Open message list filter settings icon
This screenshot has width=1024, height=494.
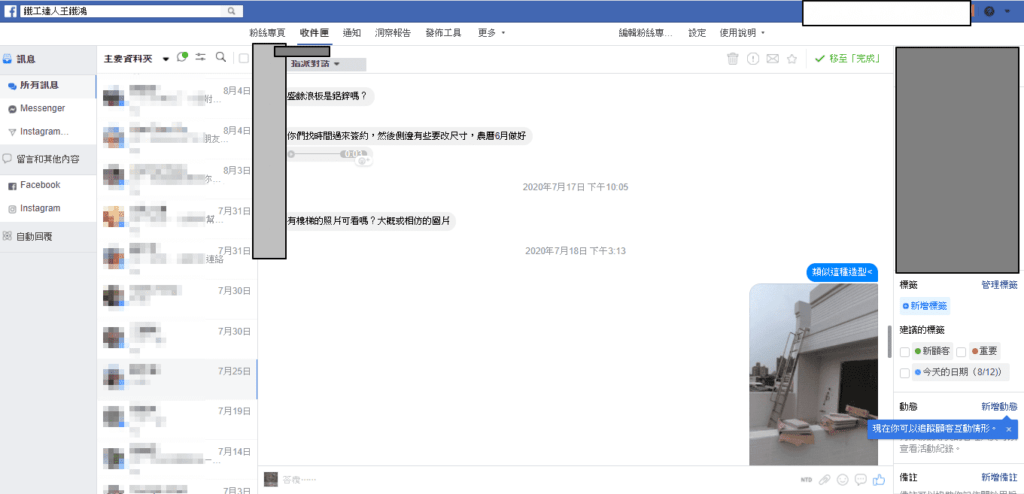pyautogui.click(x=201, y=57)
